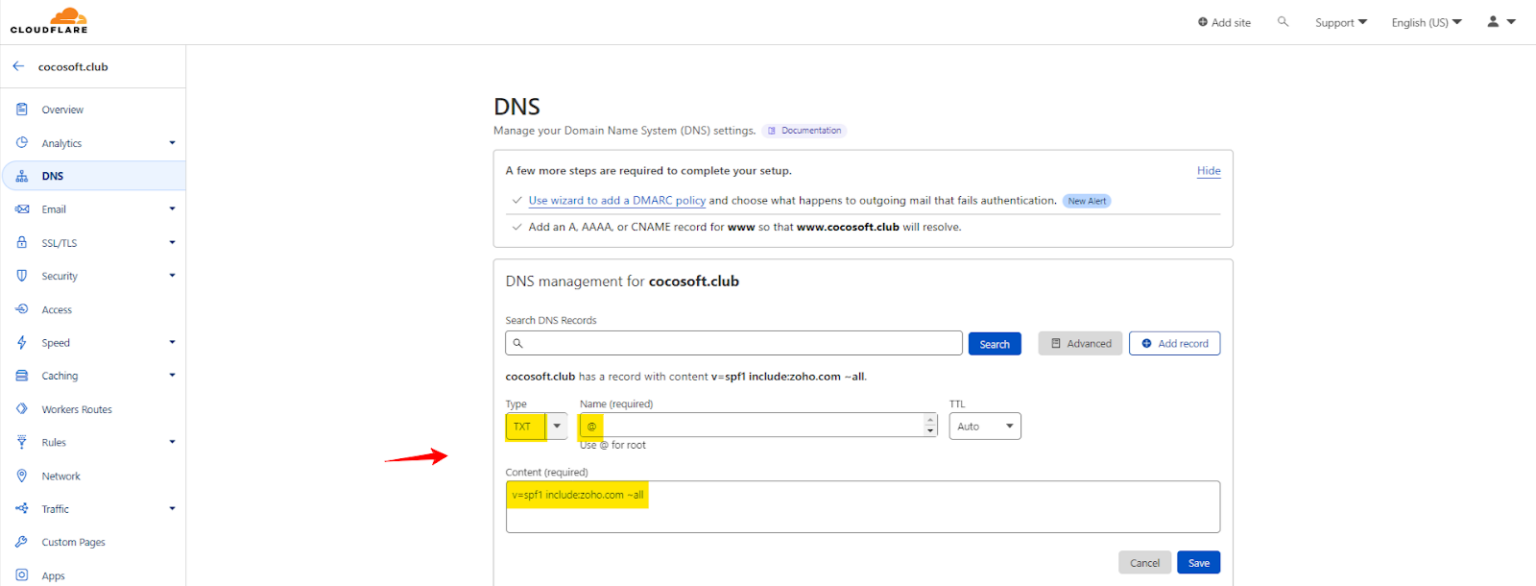
Task: Open the Overview section icon
Action: tap(22, 109)
